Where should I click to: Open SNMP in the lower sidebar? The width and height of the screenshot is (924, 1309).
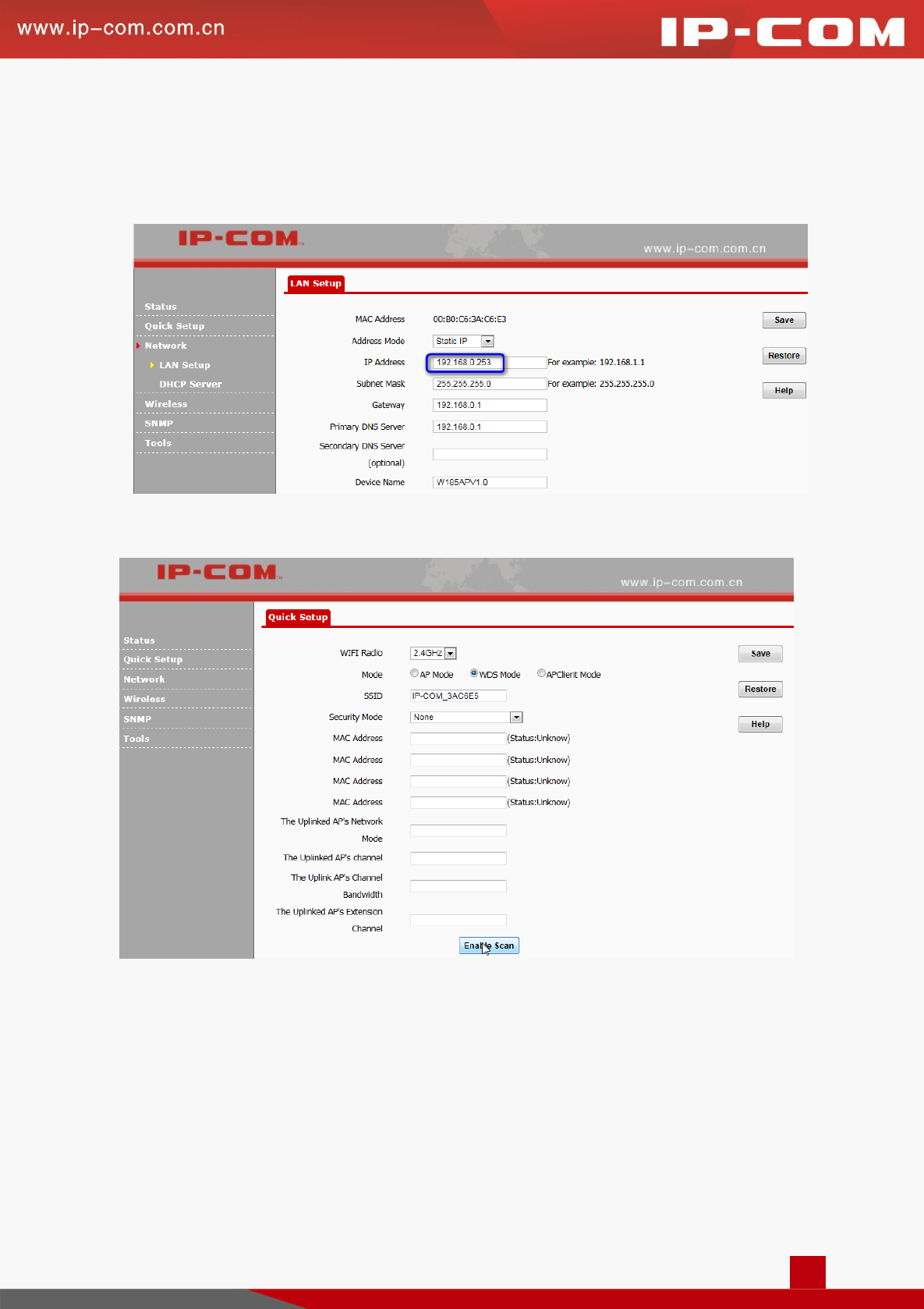[x=137, y=719]
